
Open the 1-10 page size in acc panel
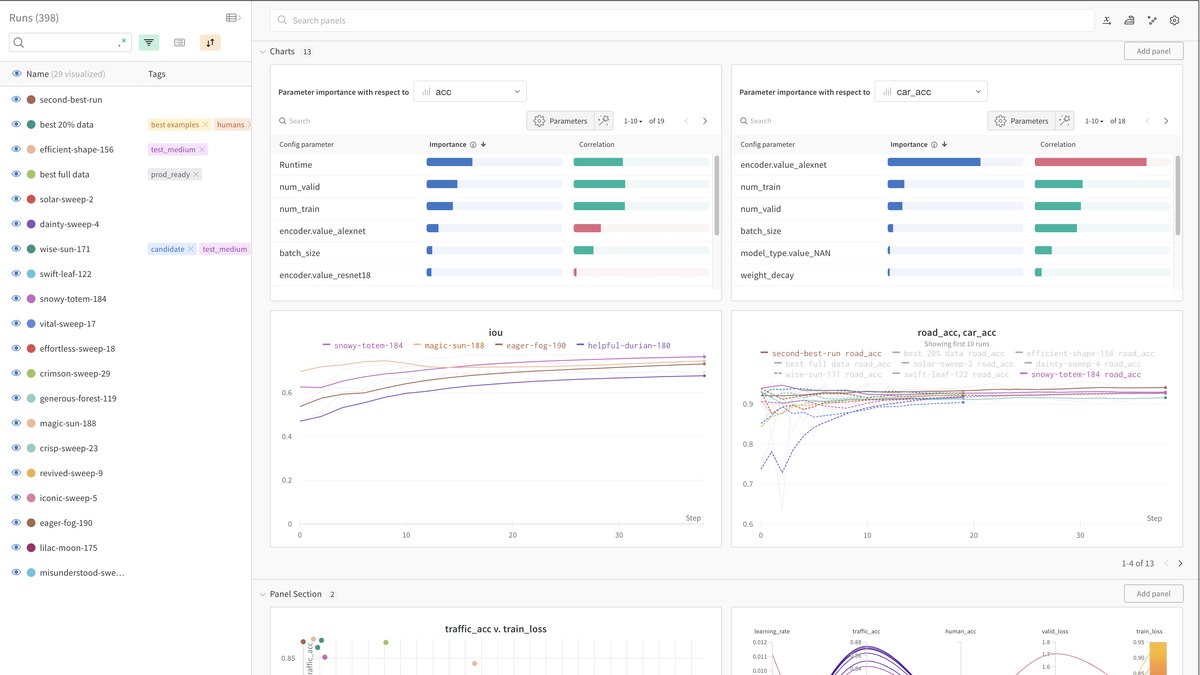tap(633, 121)
